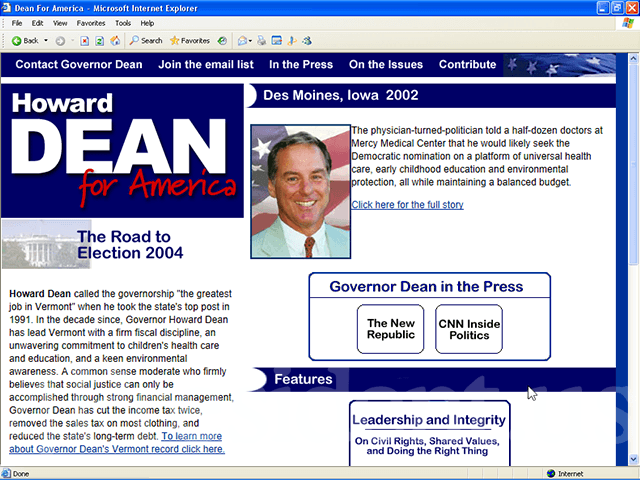Click the scrollbar up arrow
640x480 pixels.
[x=633, y=58]
